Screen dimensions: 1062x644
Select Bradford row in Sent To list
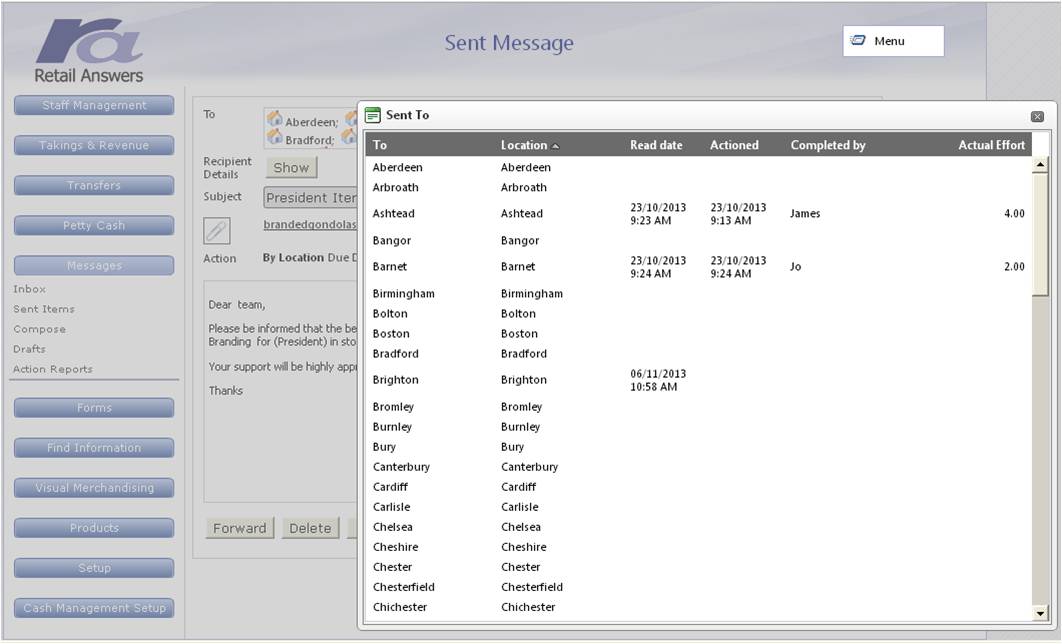click(698, 353)
